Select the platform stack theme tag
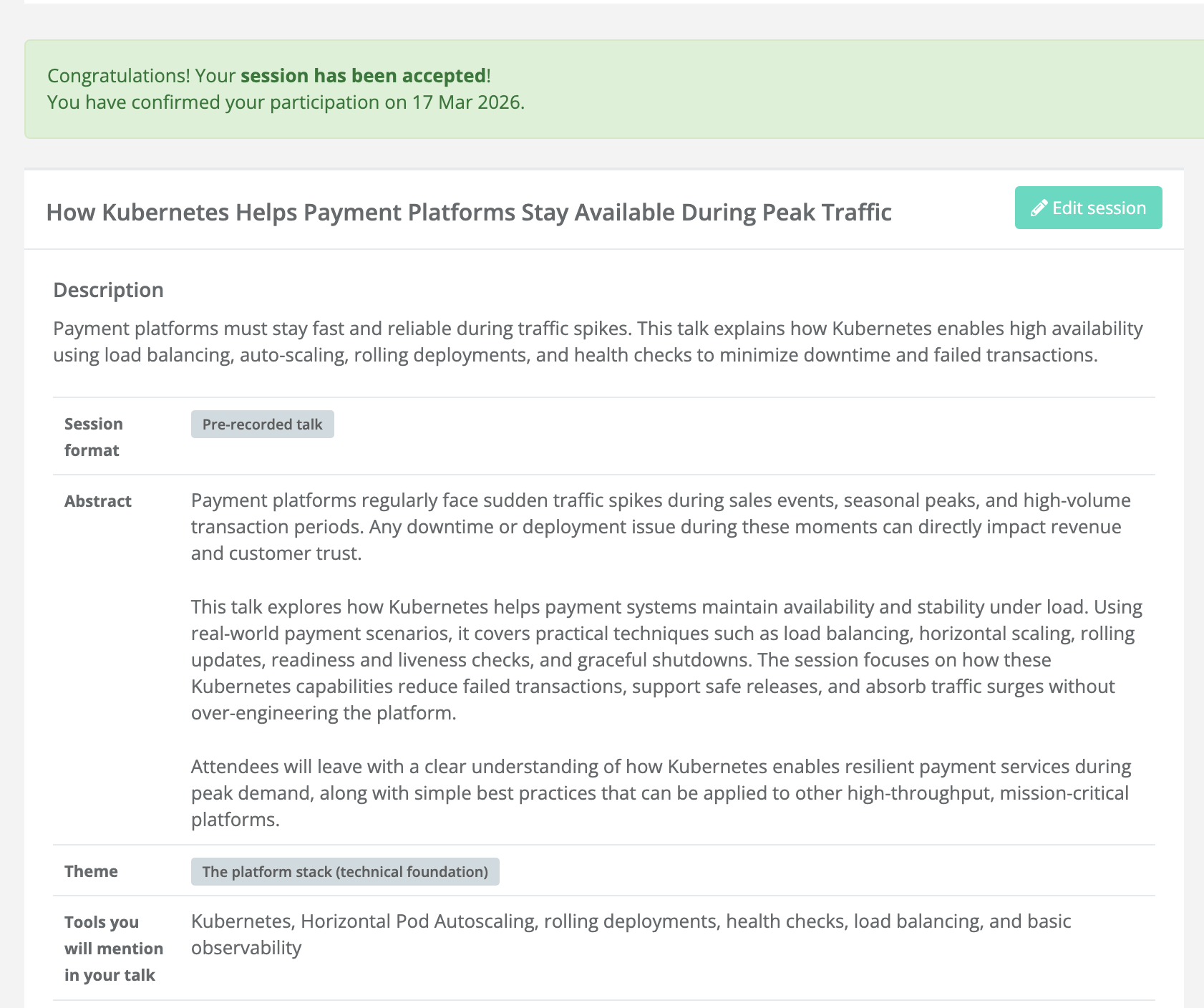The image size is (1204, 1008). (x=345, y=871)
